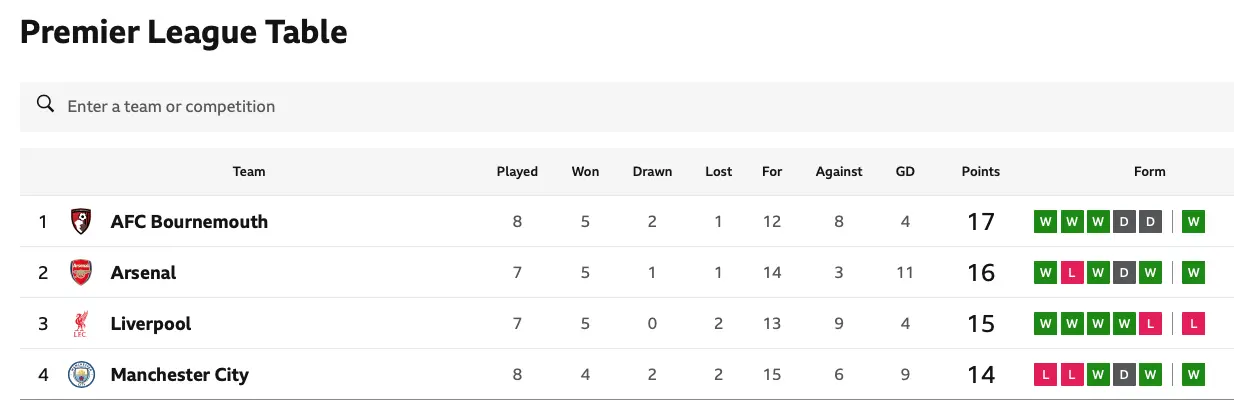Click the Points column header
The image size is (1234, 403).
[980, 171]
